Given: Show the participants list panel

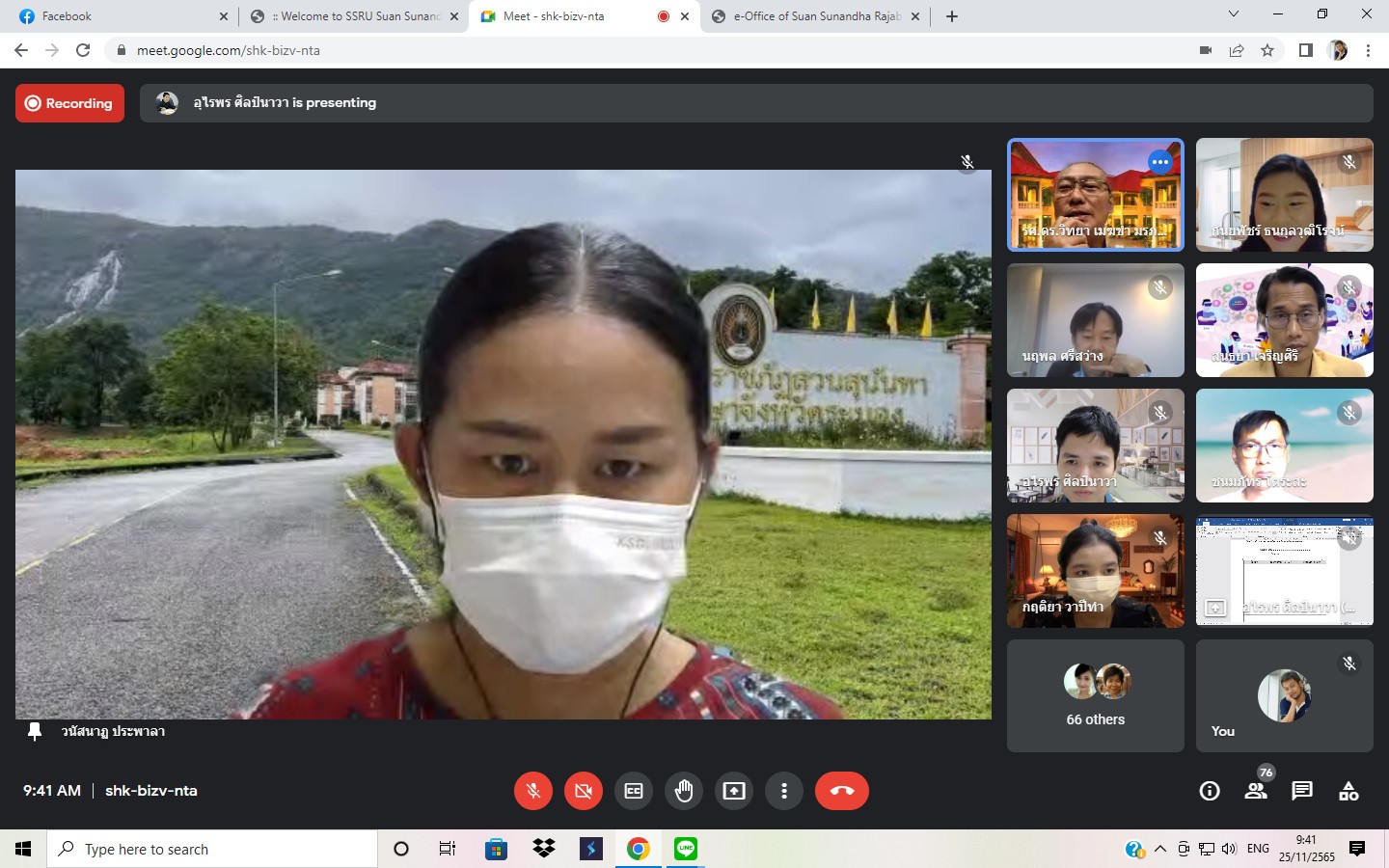Looking at the screenshot, I should coord(1256,791).
